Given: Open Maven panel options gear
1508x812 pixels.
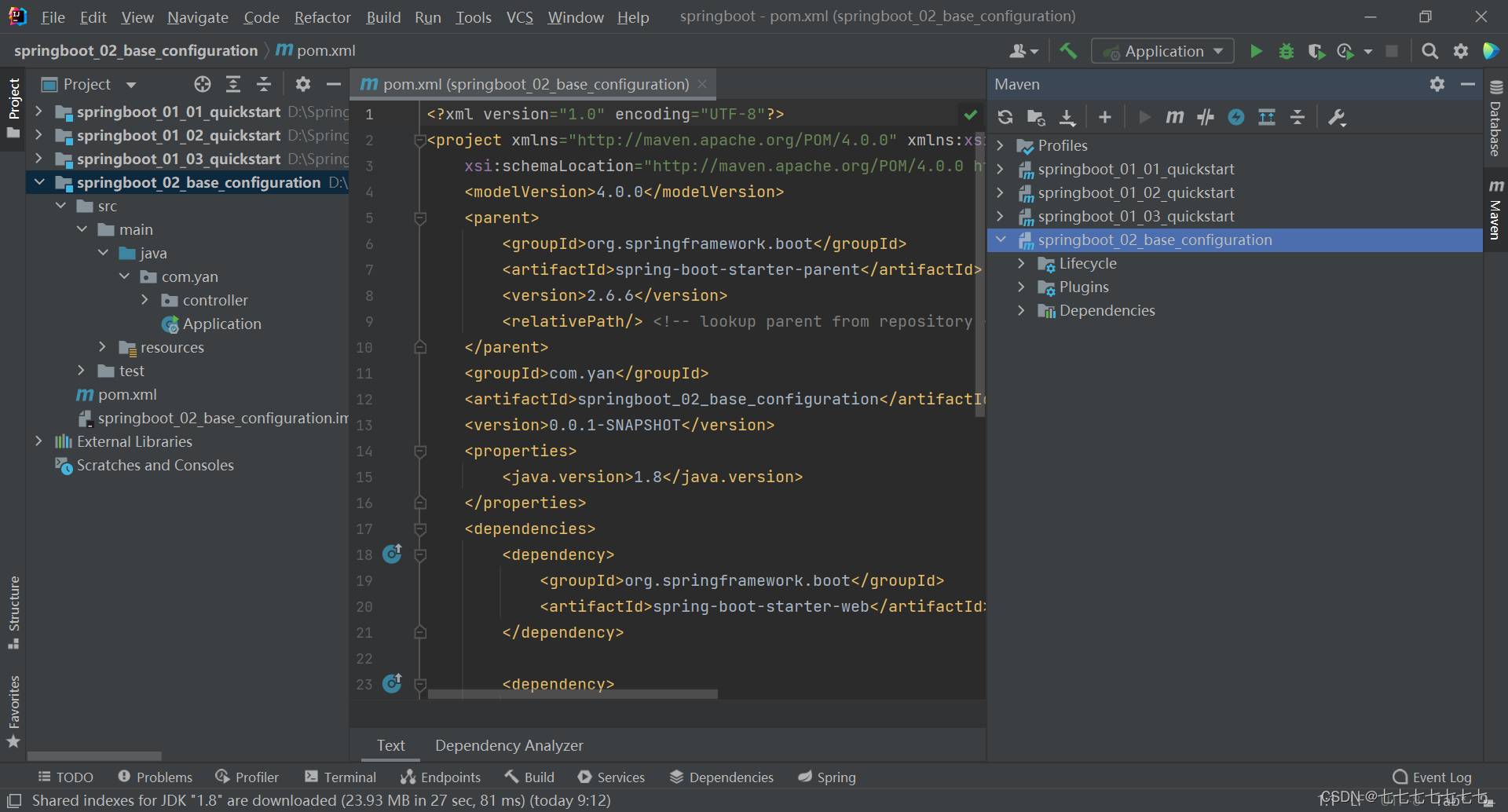Looking at the screenshot, I should tap(1437, 84).
